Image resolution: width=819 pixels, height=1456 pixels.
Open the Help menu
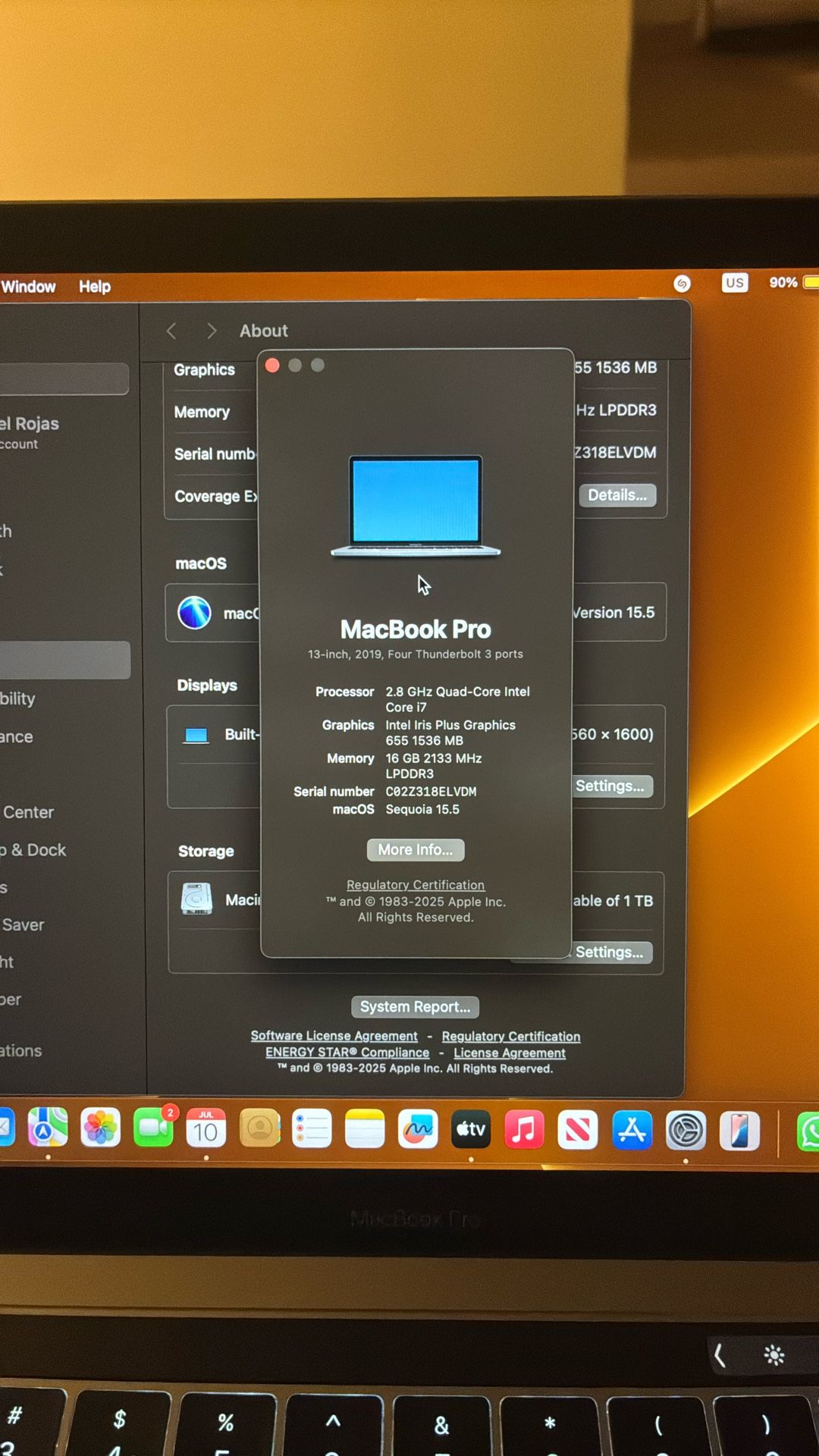point(95,287)
